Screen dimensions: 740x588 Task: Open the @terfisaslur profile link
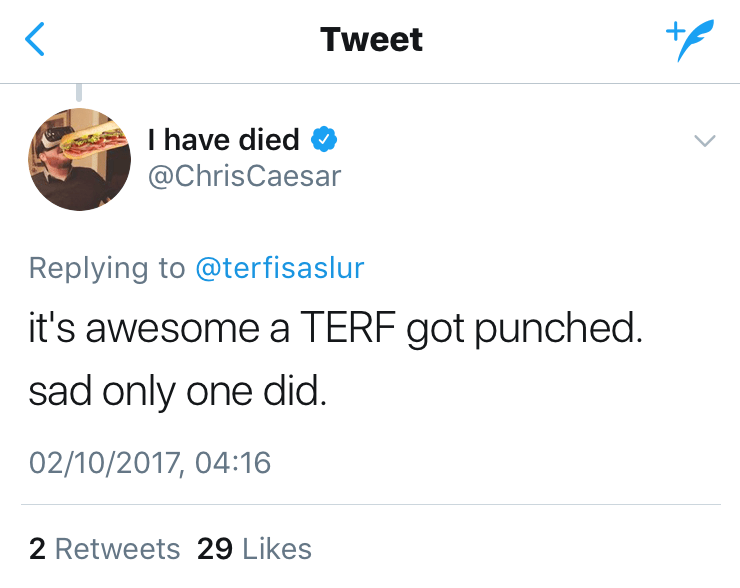tap(279, 268)
